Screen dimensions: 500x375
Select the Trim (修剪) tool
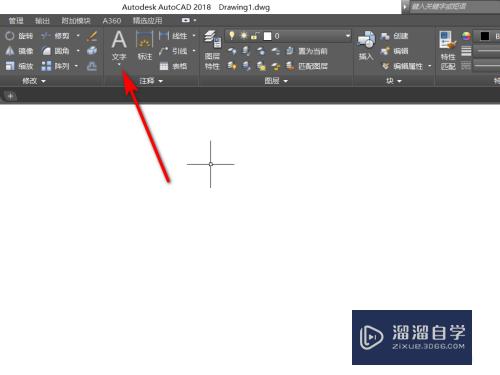coord(55,36)
